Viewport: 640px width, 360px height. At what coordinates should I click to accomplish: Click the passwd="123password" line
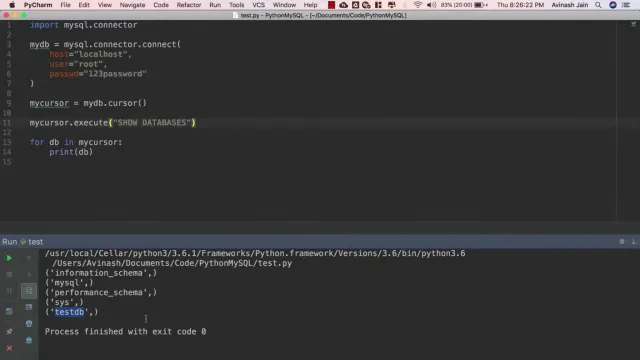[98, 74]
